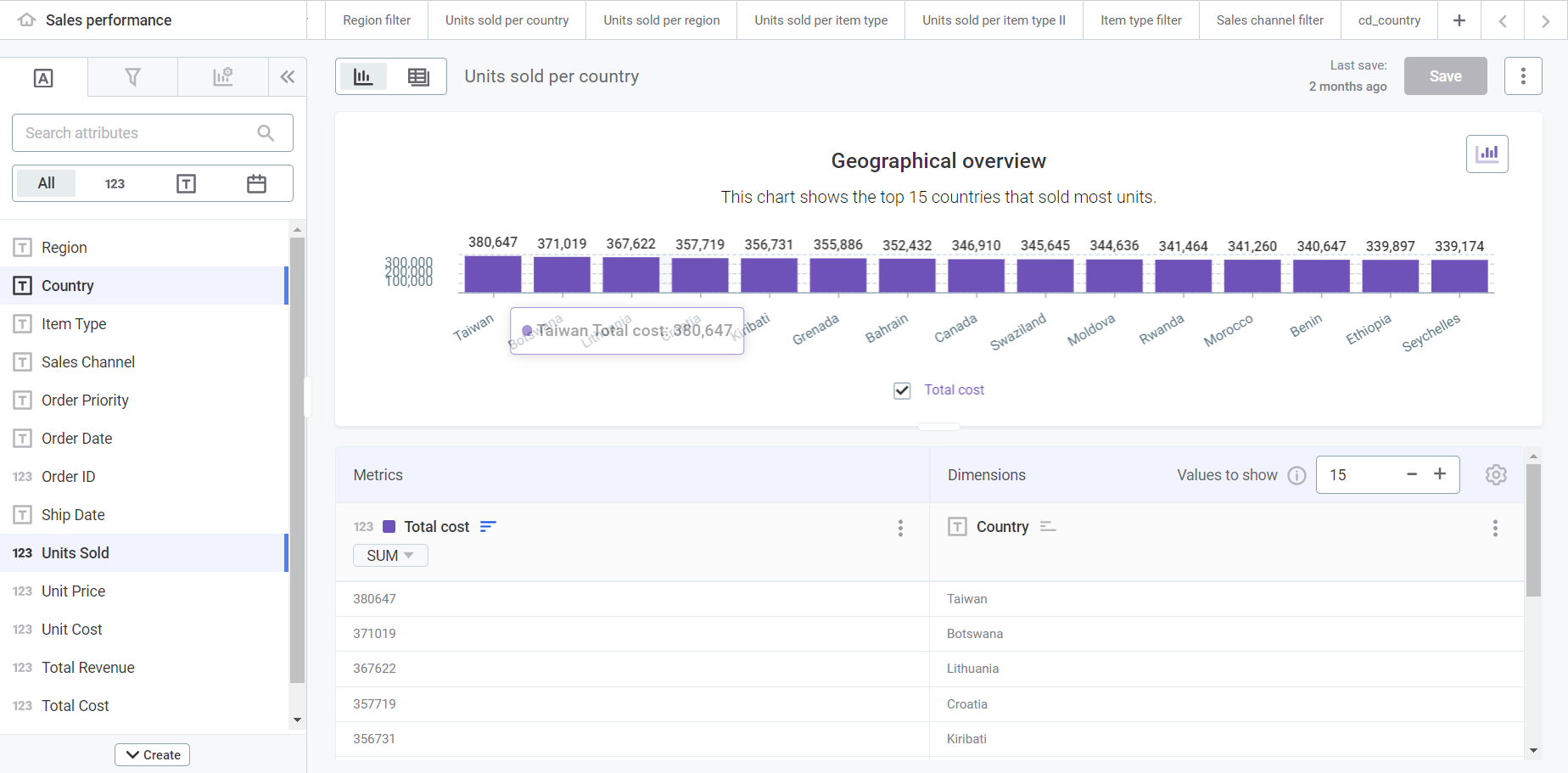Open the filters panel using funnel icon
1568x773 pixels.
coord(132,77)
